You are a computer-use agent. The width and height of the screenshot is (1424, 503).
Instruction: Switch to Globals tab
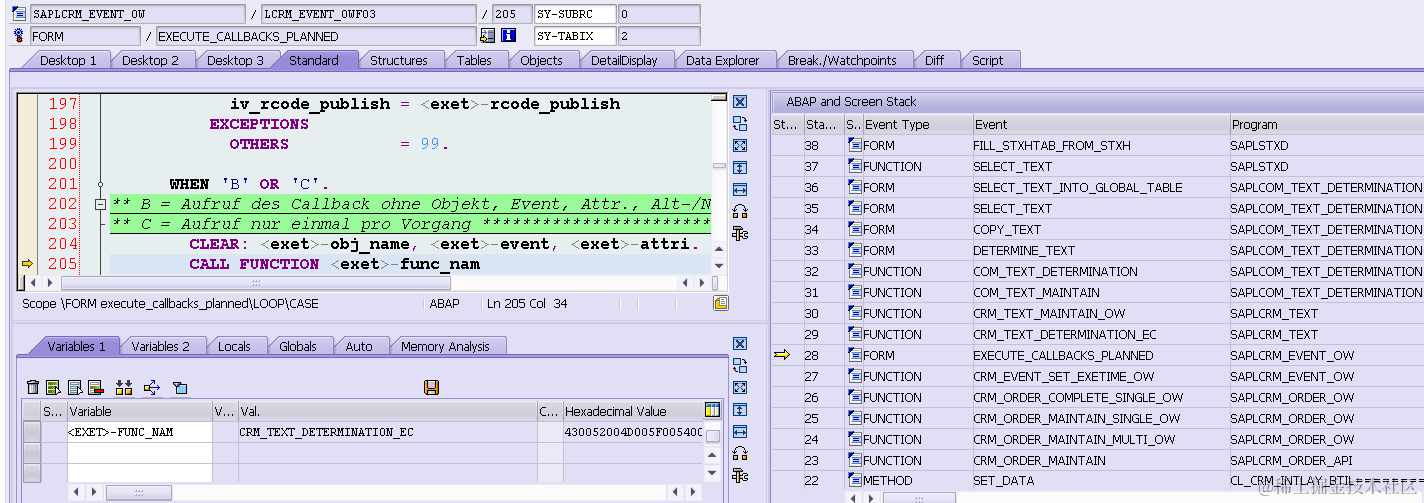tap(298, 346)
